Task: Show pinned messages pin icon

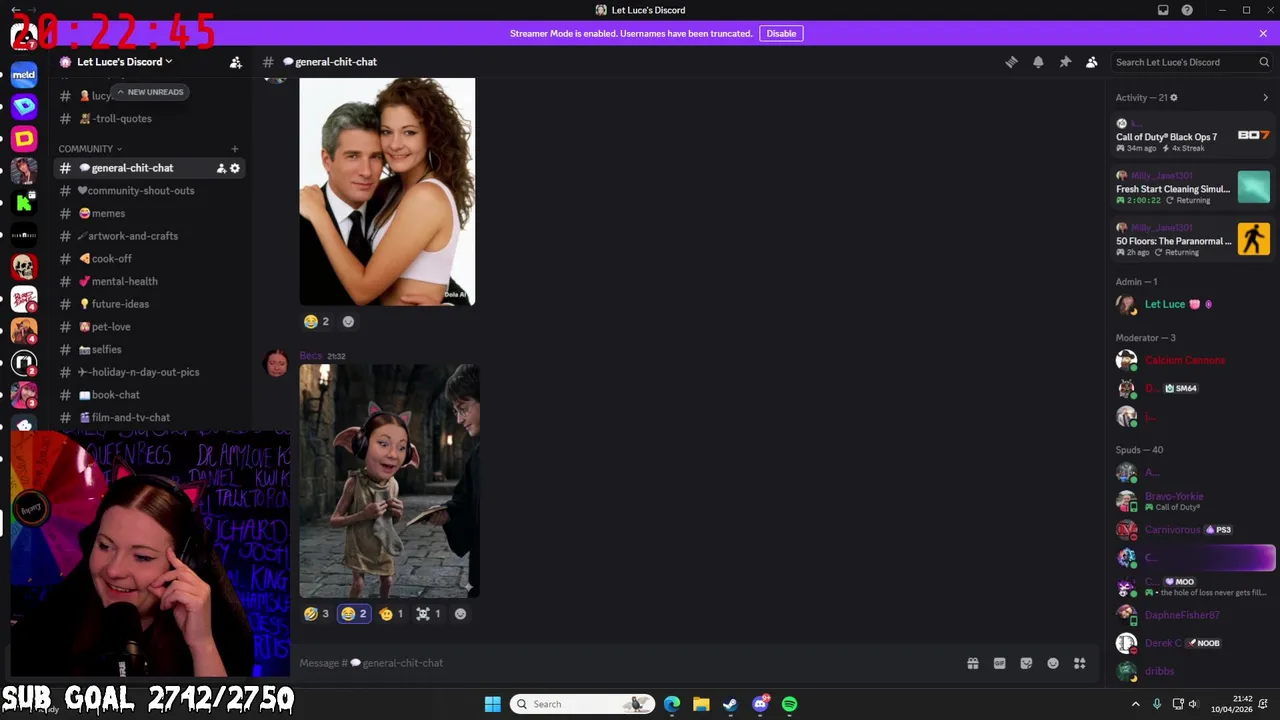Action: click(x=1065, y=62)
